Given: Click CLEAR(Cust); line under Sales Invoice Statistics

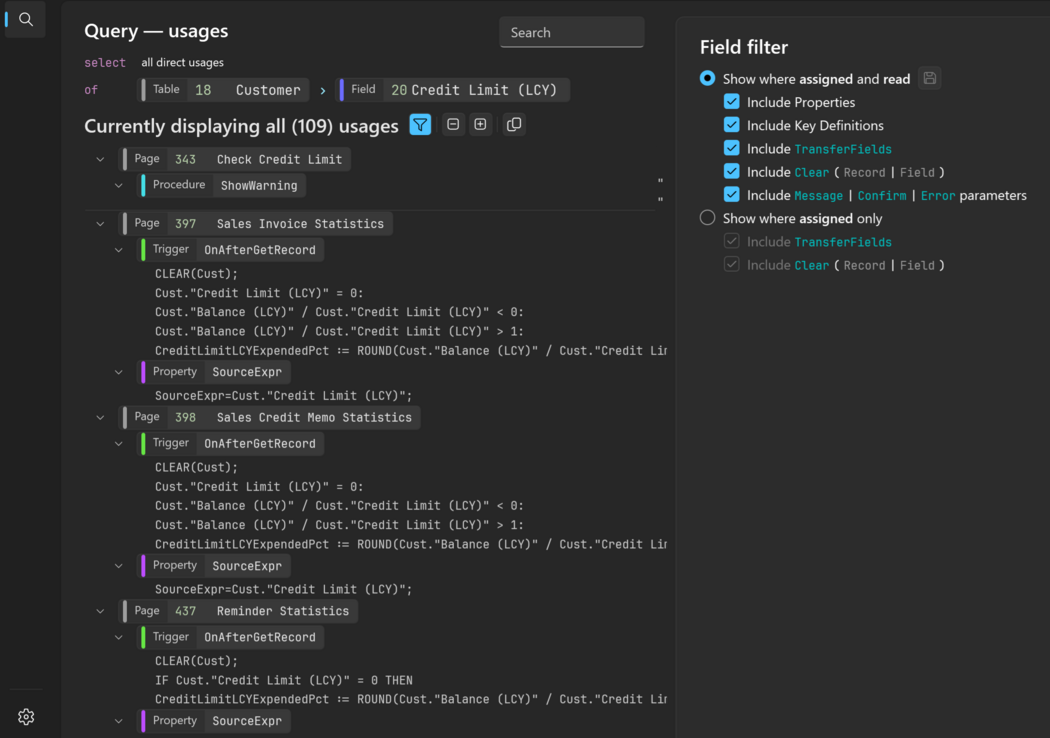Looking at the screenshot, I should (x=196, y=274).
